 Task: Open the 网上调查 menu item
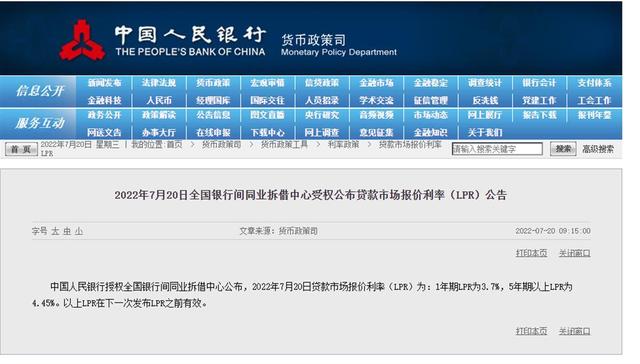coord(322,133)
